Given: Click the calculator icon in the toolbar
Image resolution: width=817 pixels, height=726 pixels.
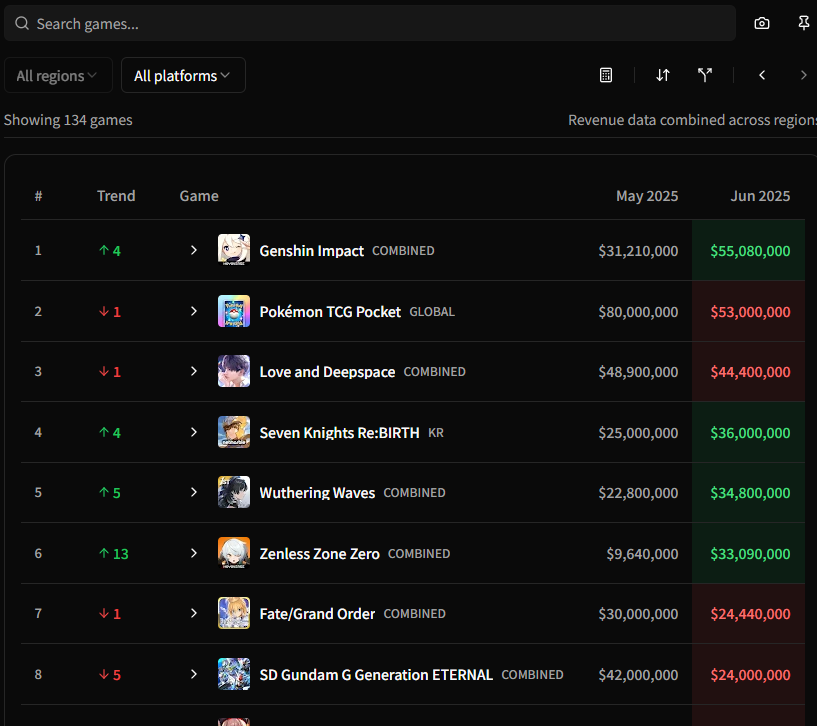Looking at the screenshot, I should [606, 75].
